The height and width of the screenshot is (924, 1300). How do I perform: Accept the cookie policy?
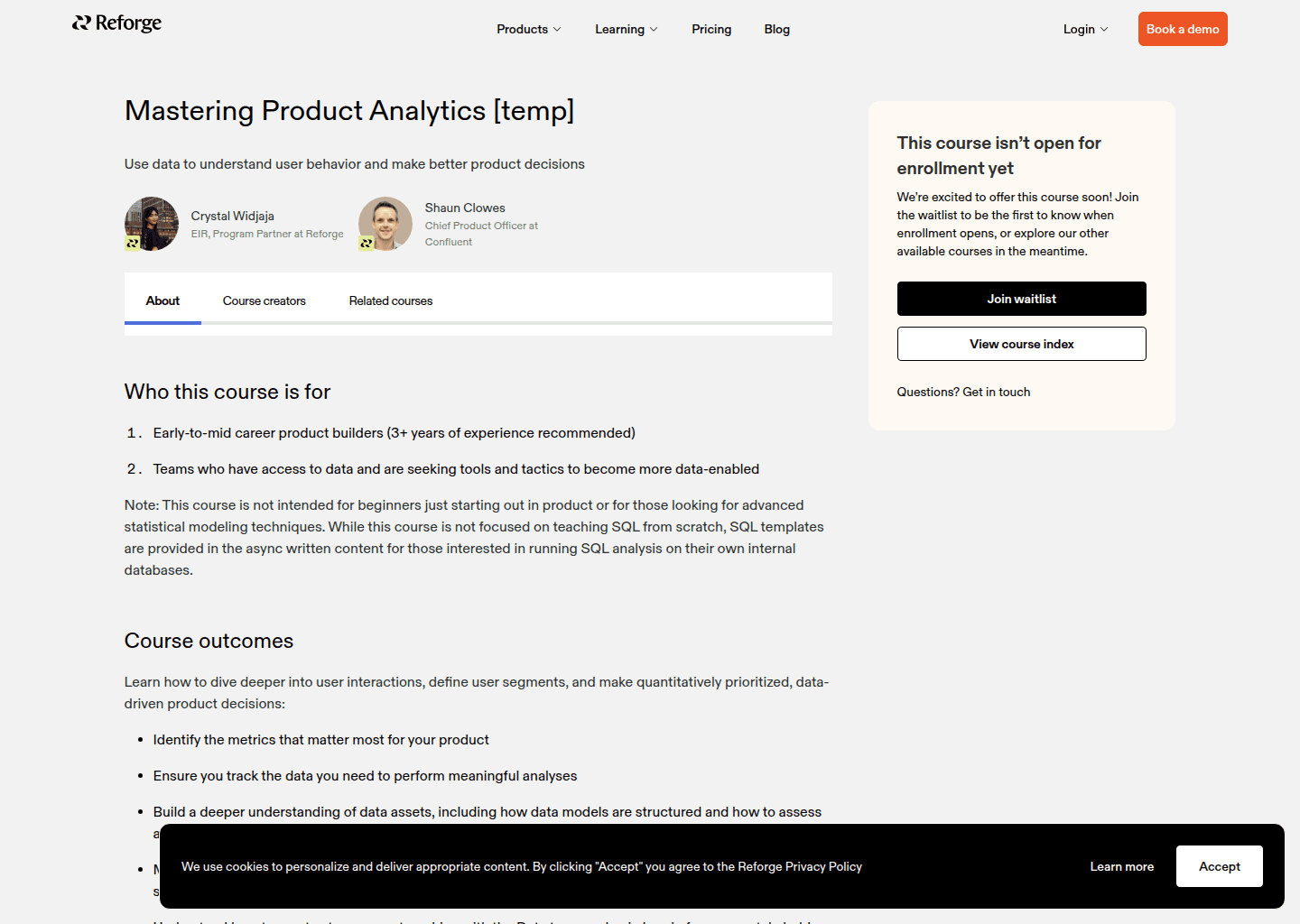(x=1219, y=865)
